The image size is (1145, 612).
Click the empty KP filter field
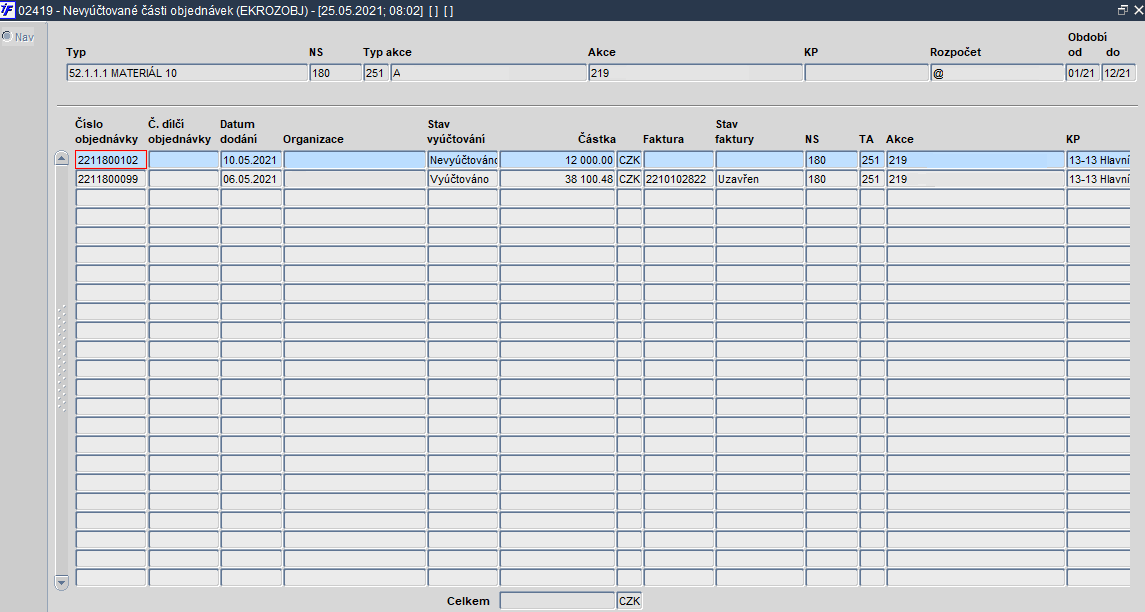coord(866,73)
